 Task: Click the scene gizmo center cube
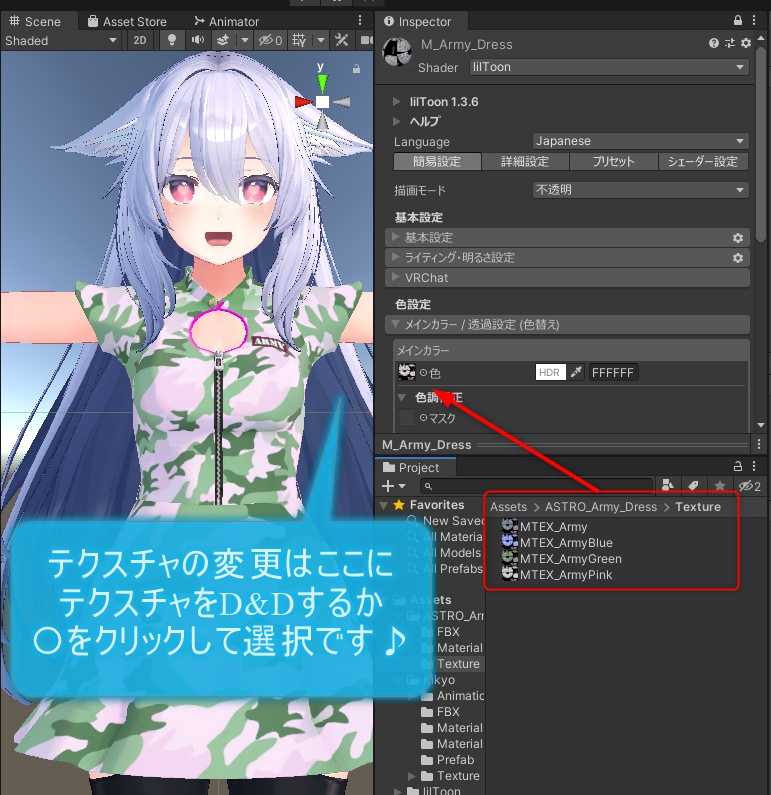tap(322, 102)
